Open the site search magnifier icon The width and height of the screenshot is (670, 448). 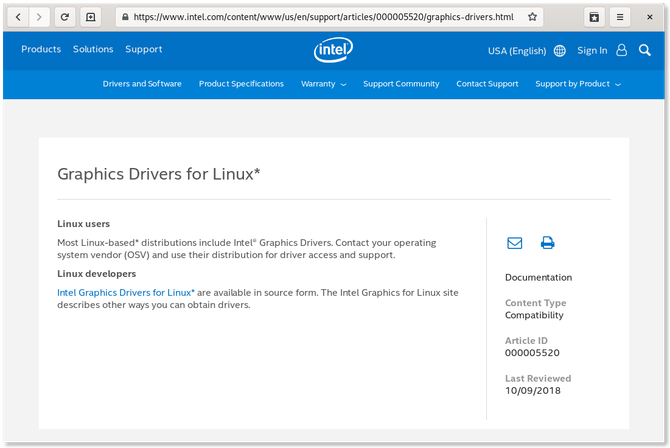[x=645, y=50]
